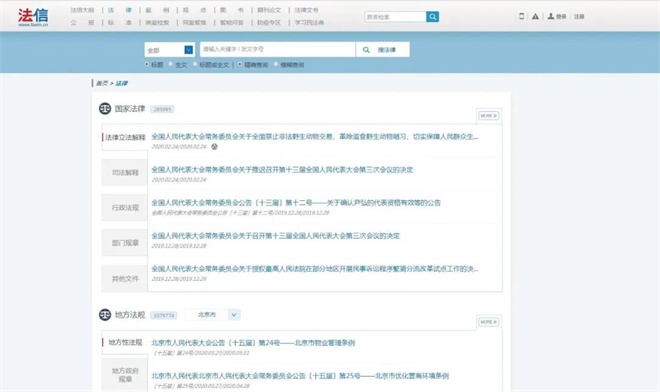The width and height of the screenshot is (660, 392).
Task: Click the mobile phone icon in header
Action: point(522,16)
